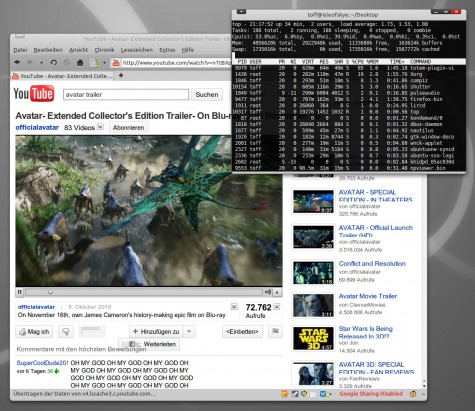Viewport: 475px width, 411px height.
Task: Go to home page via house icon
Action: (x=80, y=62)
